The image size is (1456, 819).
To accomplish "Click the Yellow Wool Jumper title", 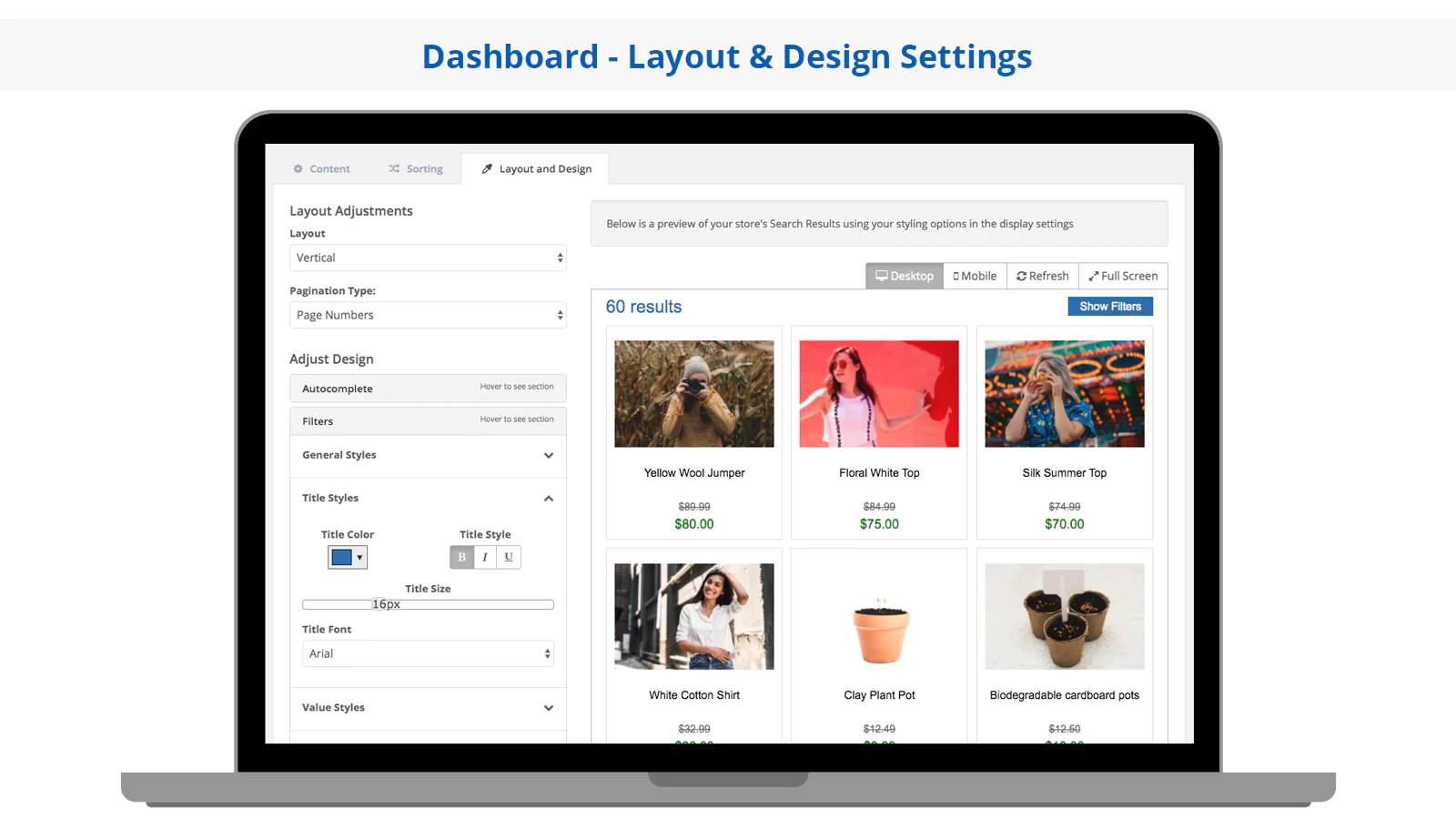I will point(694,473).
